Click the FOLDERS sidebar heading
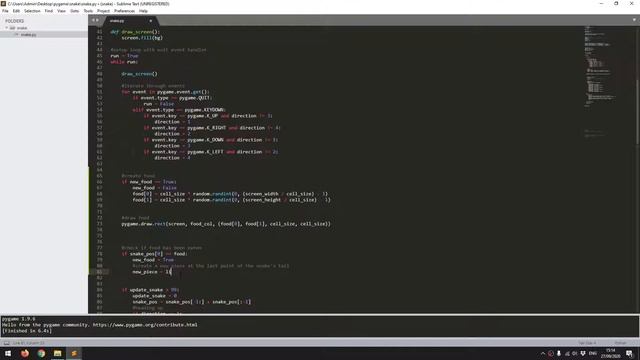The height and width of the screenshot is (360, 640). pos(15,21)
